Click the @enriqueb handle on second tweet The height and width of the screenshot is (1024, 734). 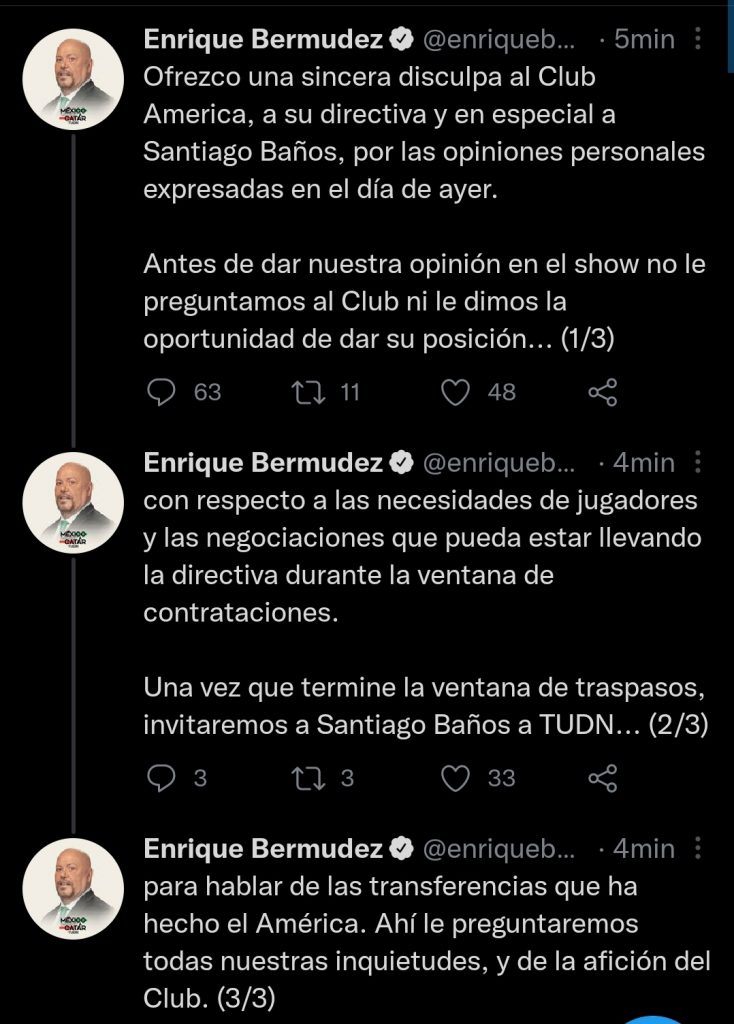pos(500,462)
